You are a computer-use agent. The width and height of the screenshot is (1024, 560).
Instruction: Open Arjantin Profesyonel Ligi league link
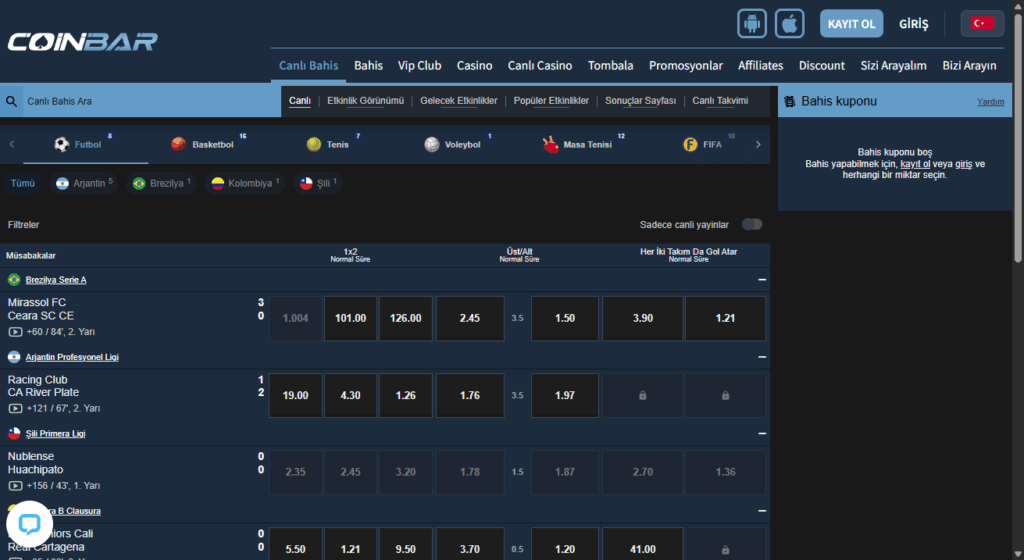[72, 357]
